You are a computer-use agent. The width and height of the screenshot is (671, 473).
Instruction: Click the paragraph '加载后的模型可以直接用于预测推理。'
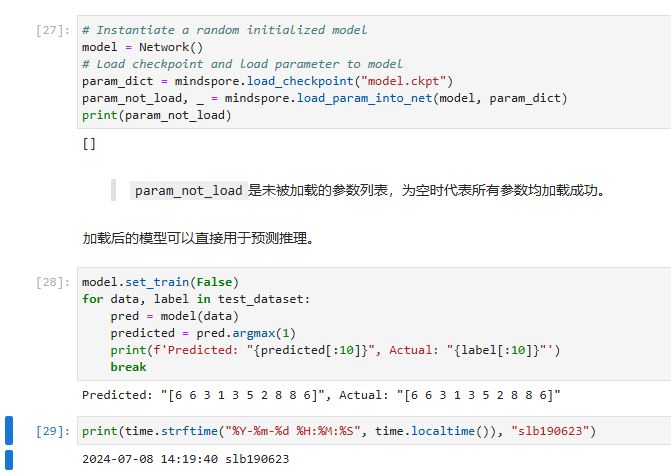(x=199, y=238)
